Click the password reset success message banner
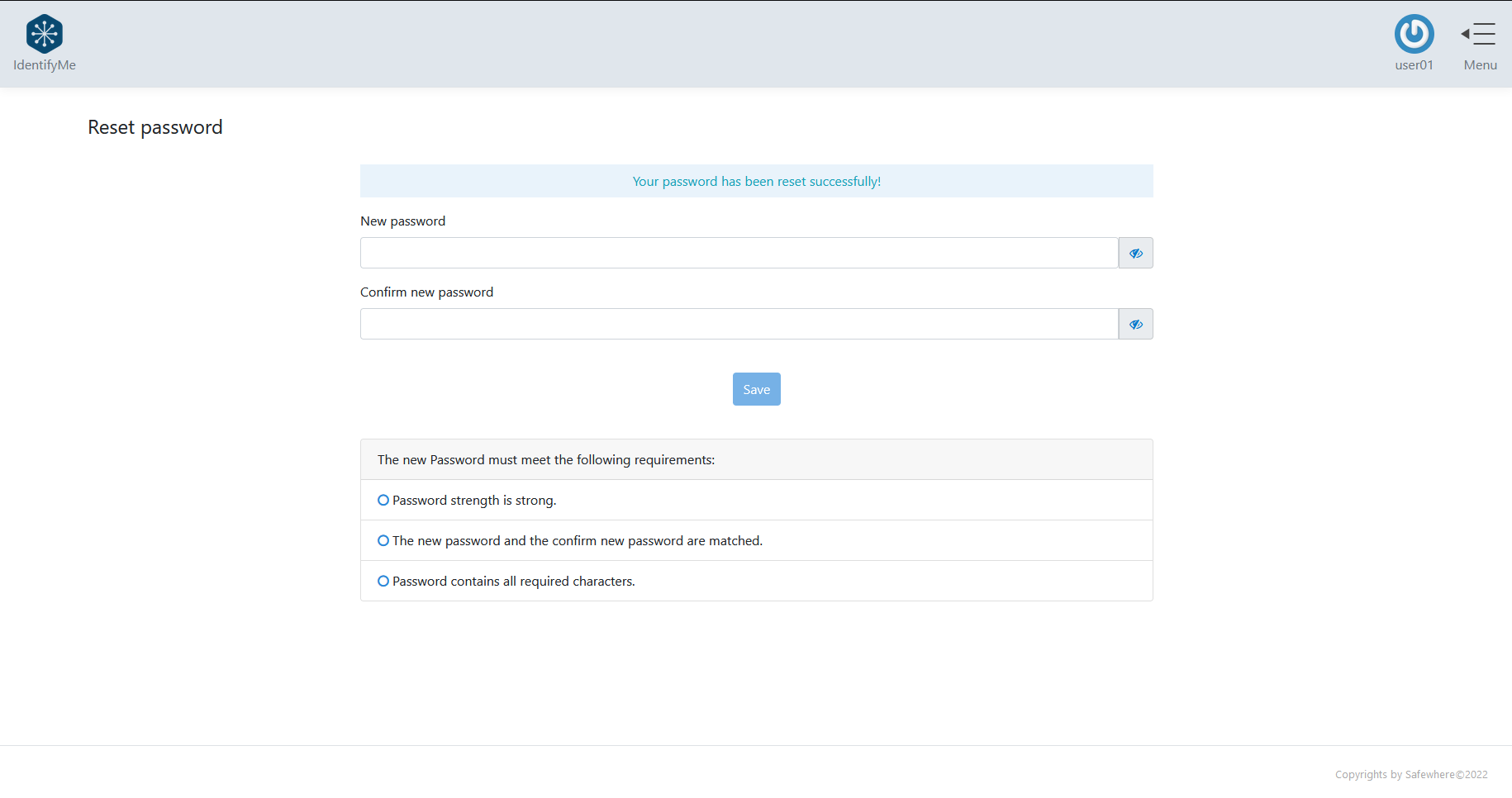The image size is (1512, 798). point(756,181)
